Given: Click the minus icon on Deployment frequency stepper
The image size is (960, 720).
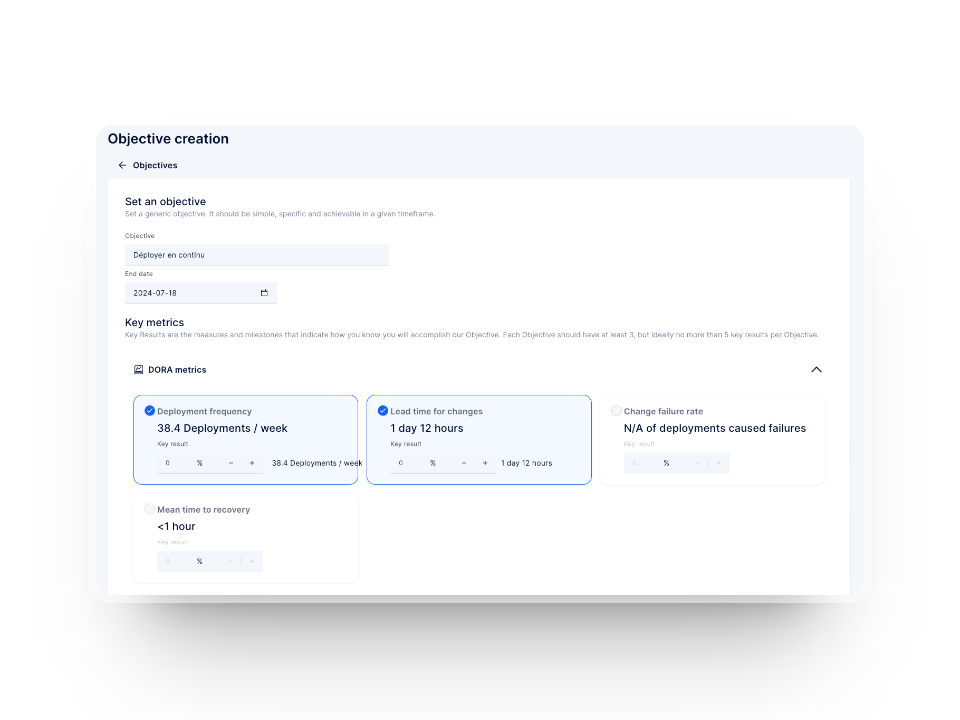Looking at the screenshot, I should 231,462.
